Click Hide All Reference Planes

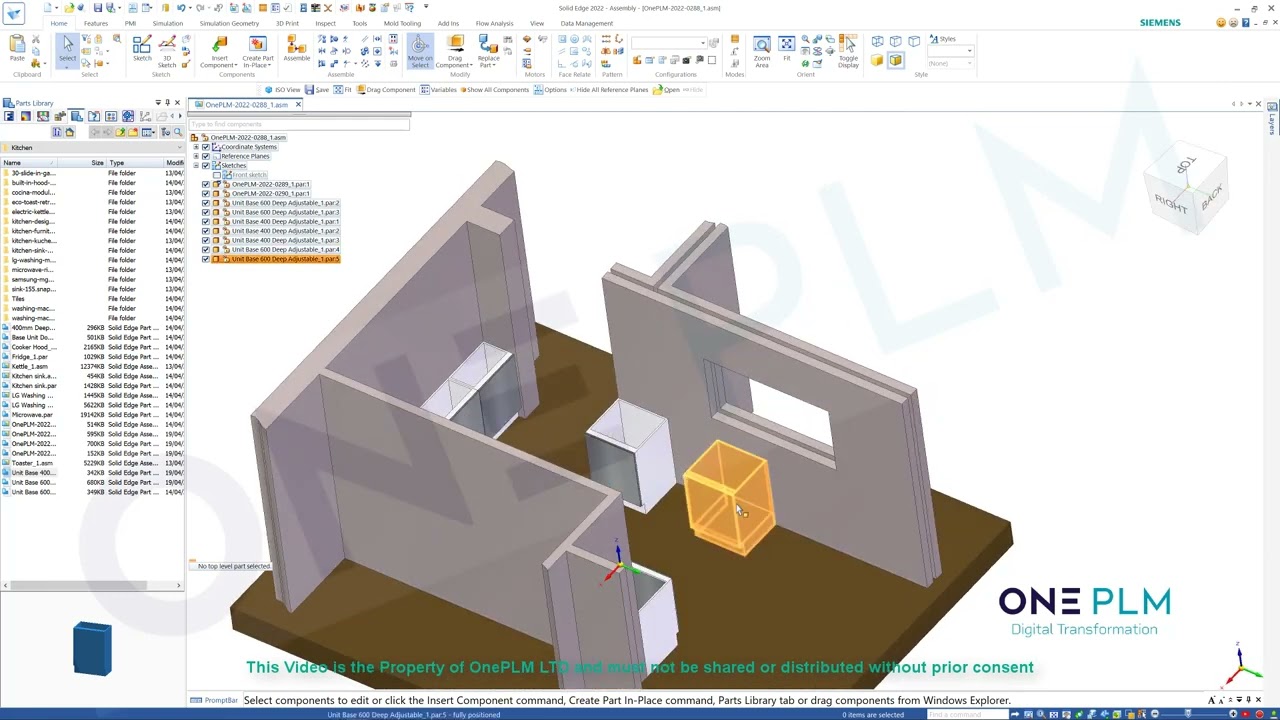click(608, 90)
